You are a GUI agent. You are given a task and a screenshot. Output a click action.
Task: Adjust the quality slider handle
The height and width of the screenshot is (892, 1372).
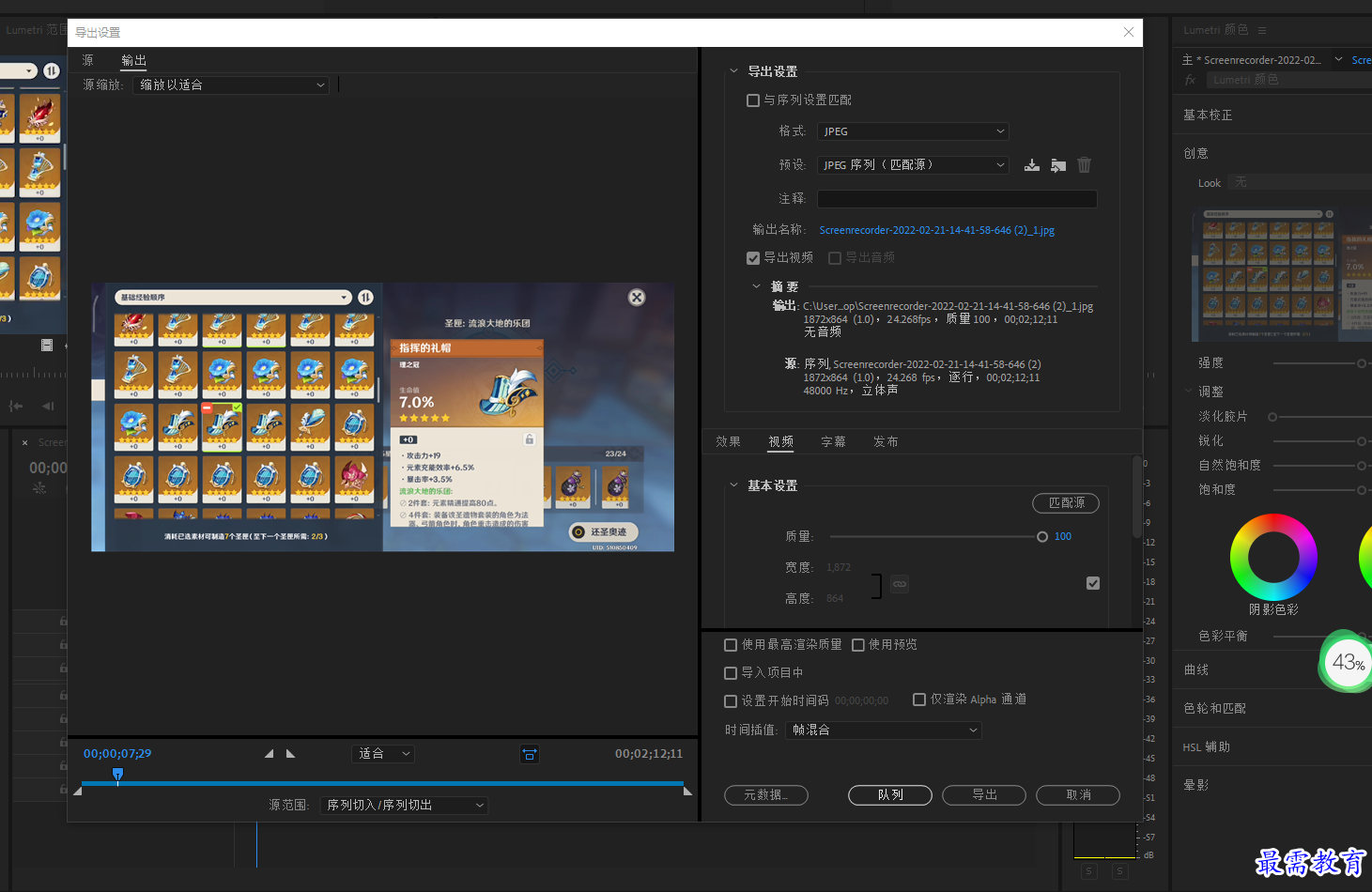pyautogui.click(x=1042, y=537)
